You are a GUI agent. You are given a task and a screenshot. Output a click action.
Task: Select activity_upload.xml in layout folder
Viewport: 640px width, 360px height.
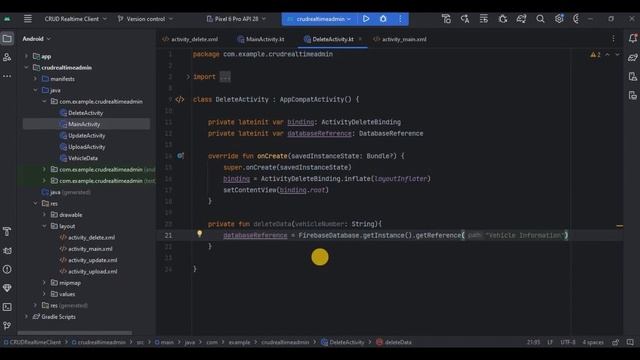tap(89, 271)
